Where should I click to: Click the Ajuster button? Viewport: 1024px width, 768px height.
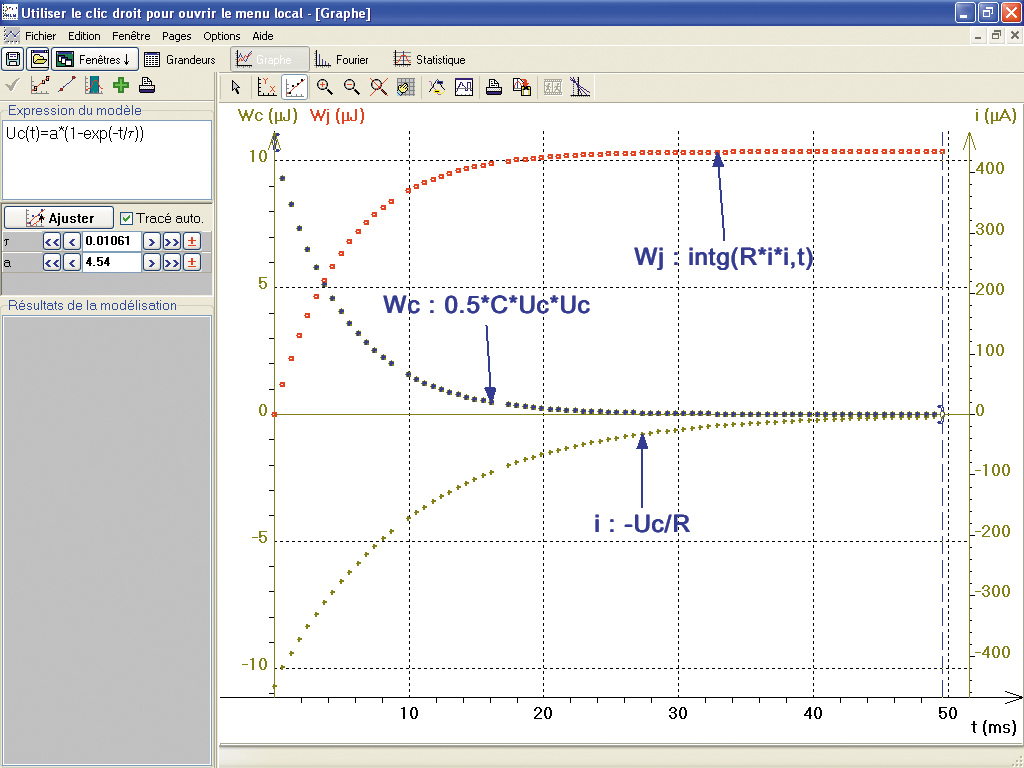pyautogui.click(x=59, y=218)
